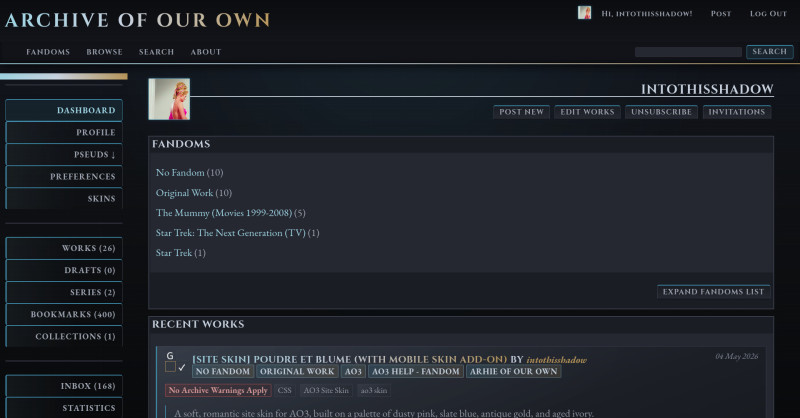The image size is (800, 418).
Task: Open the large profile picture thumbnail
Action: pos(169,99)
